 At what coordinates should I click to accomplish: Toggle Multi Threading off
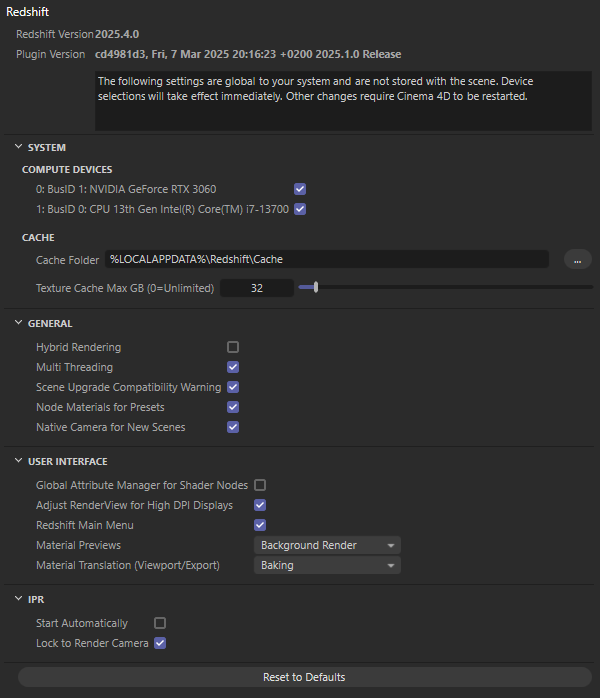233,367
